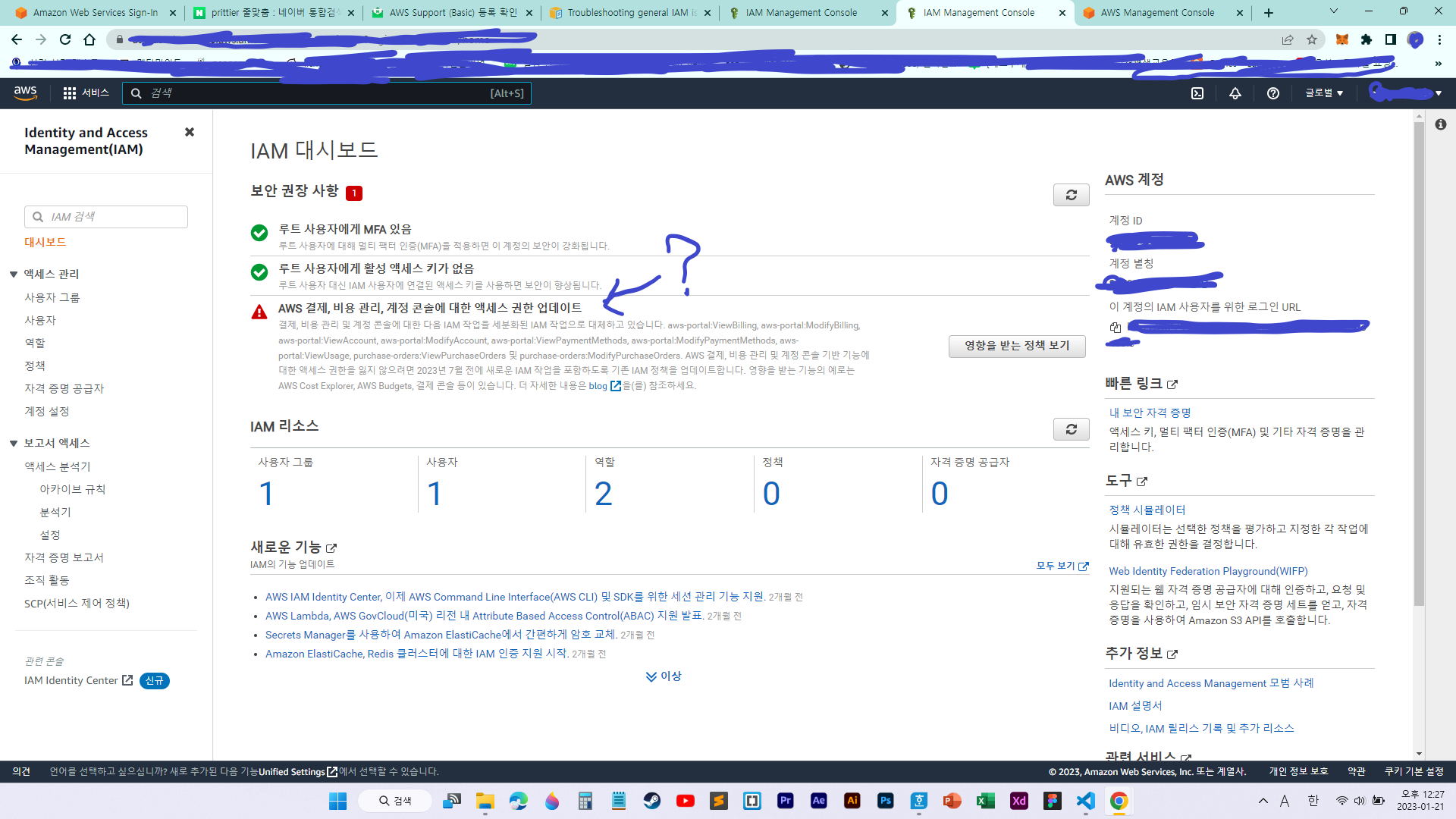Open new browser tab
Viewport: 1456px width, 819px height.
point(1269,13)
